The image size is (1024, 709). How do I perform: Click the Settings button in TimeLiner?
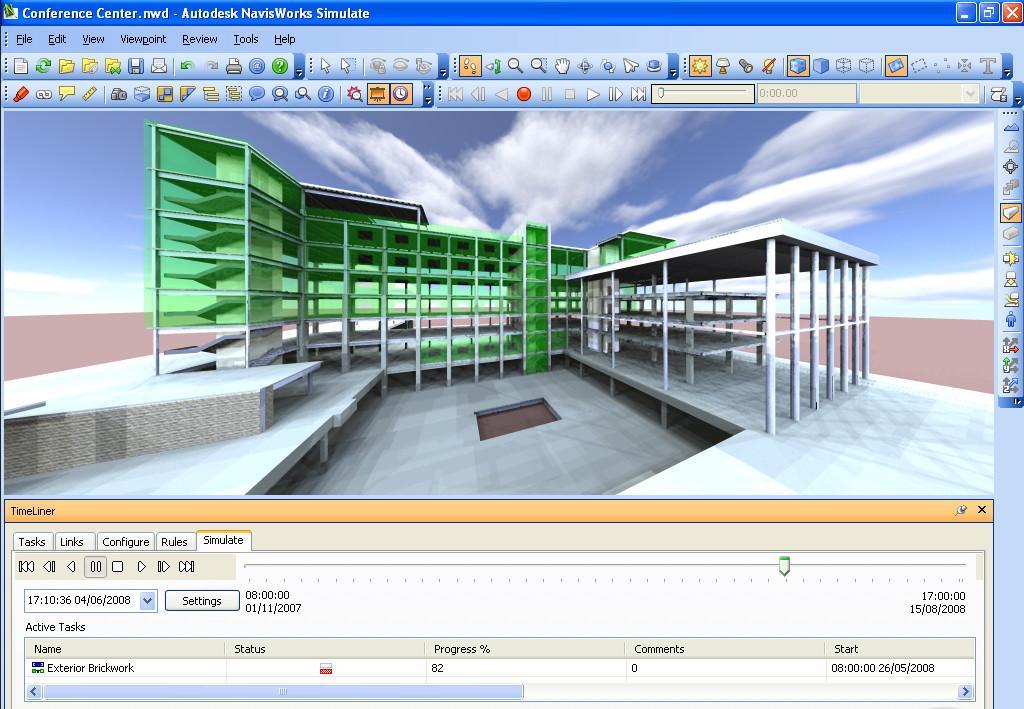coord(202,600)
